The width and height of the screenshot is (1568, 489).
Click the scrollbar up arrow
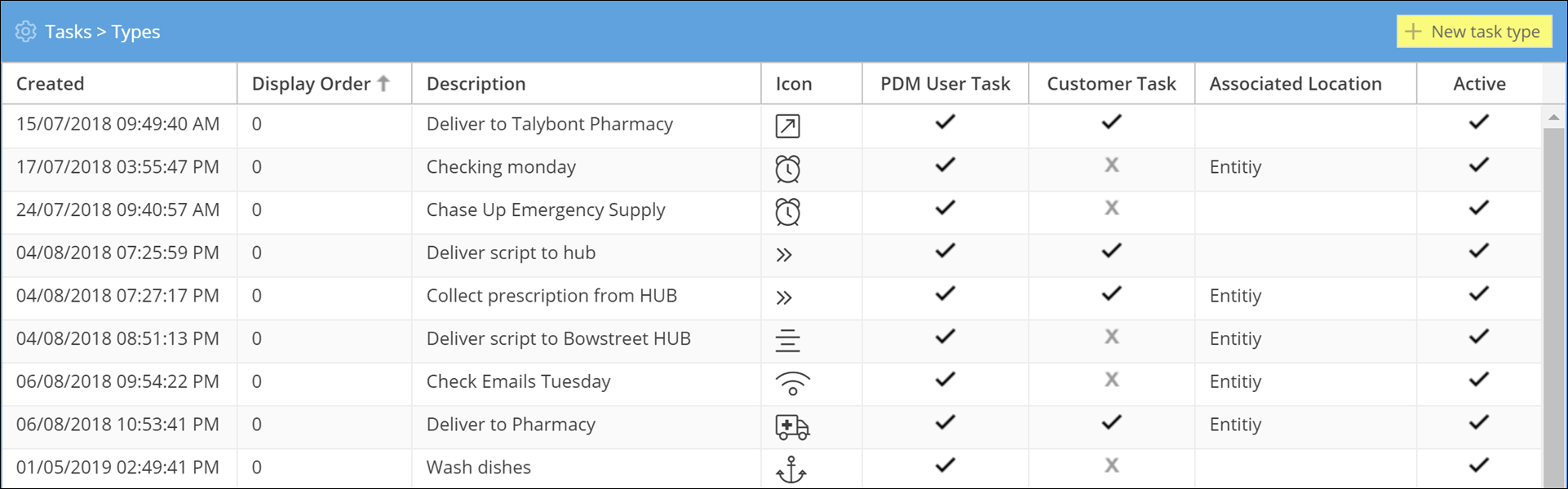(1554, 117)
